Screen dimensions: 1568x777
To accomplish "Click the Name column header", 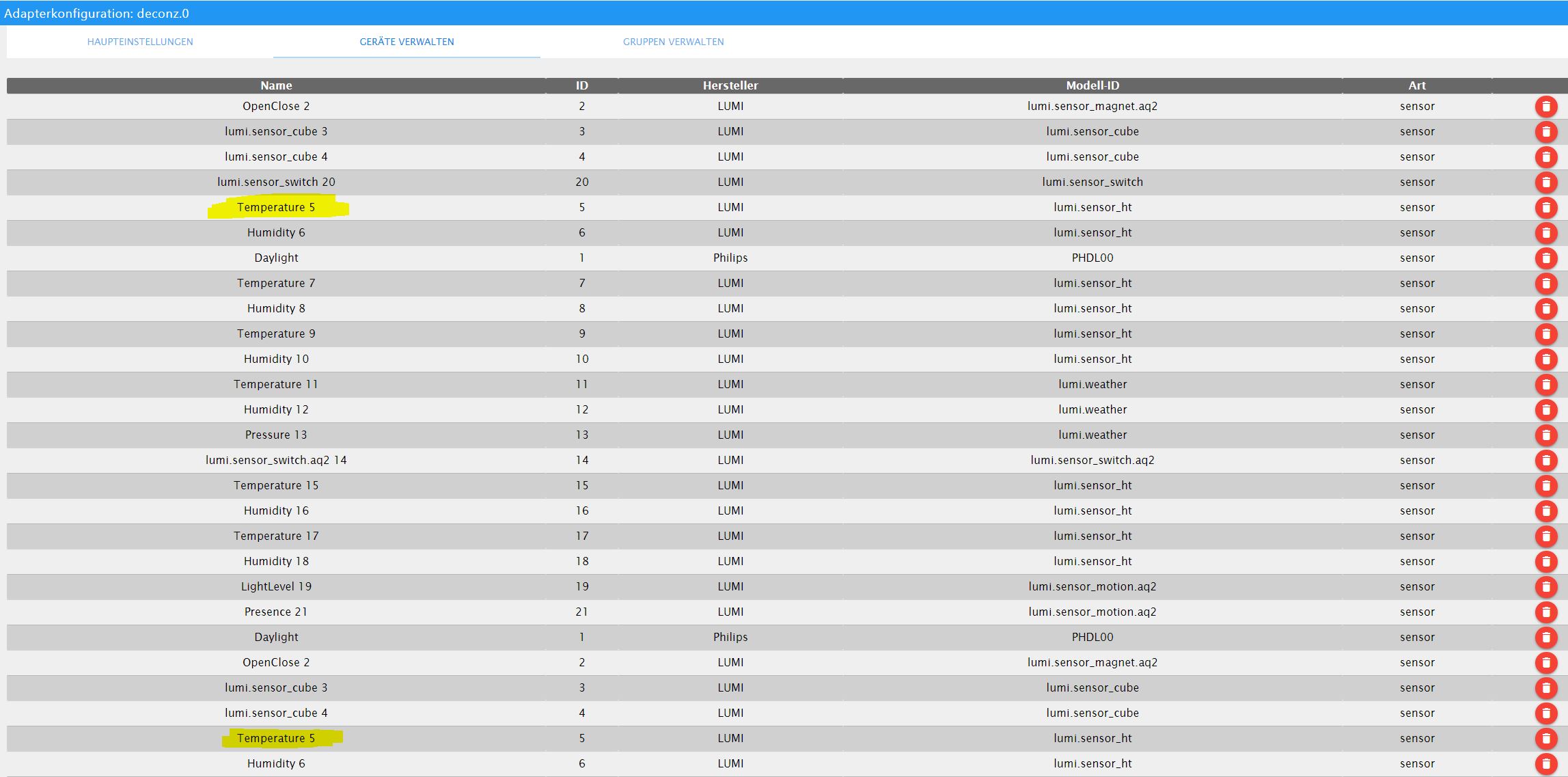I will pos(276,85).
